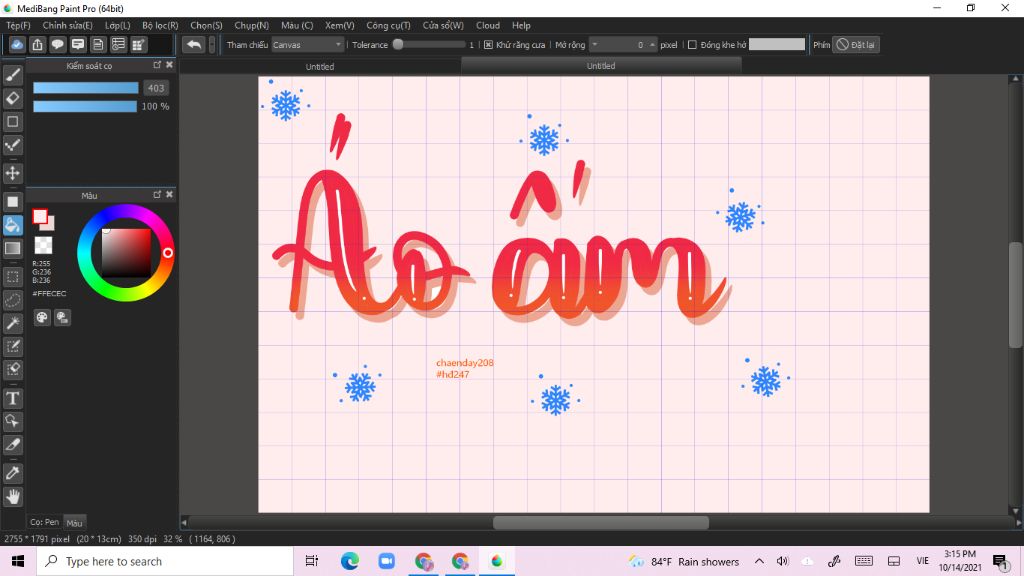Viewport: 1024px width, 576px height.
Task: Open the Tệp(F) menu
Action: click(x=18, y=25)
